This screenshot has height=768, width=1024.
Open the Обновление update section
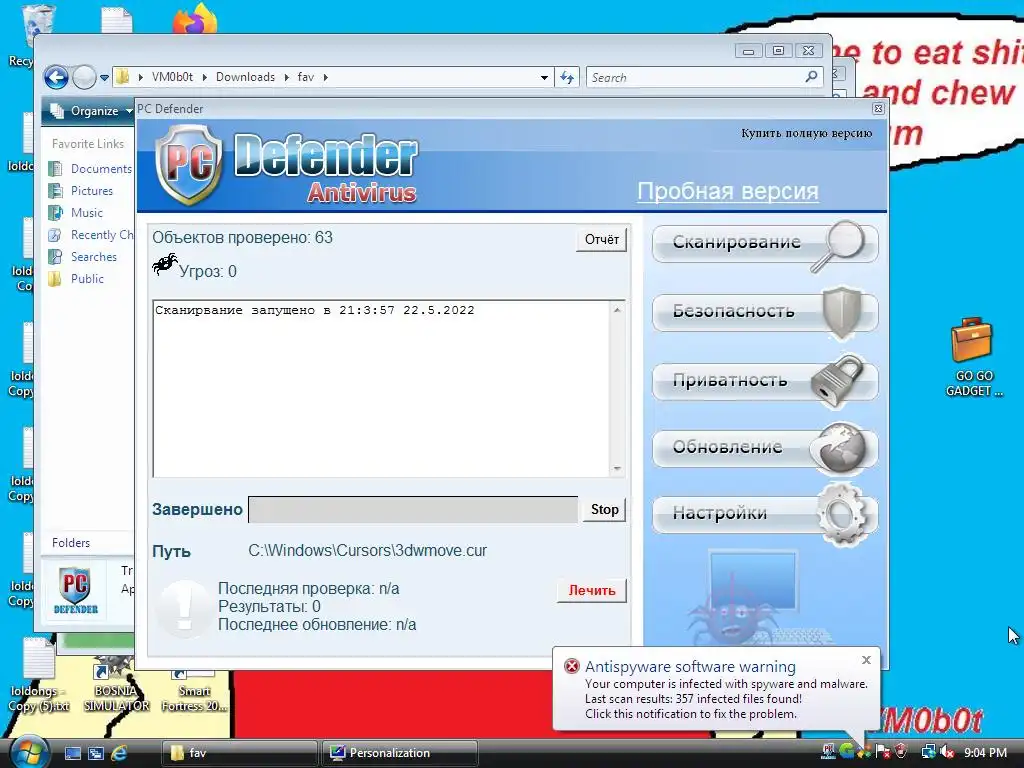click(x=764, y=448)
